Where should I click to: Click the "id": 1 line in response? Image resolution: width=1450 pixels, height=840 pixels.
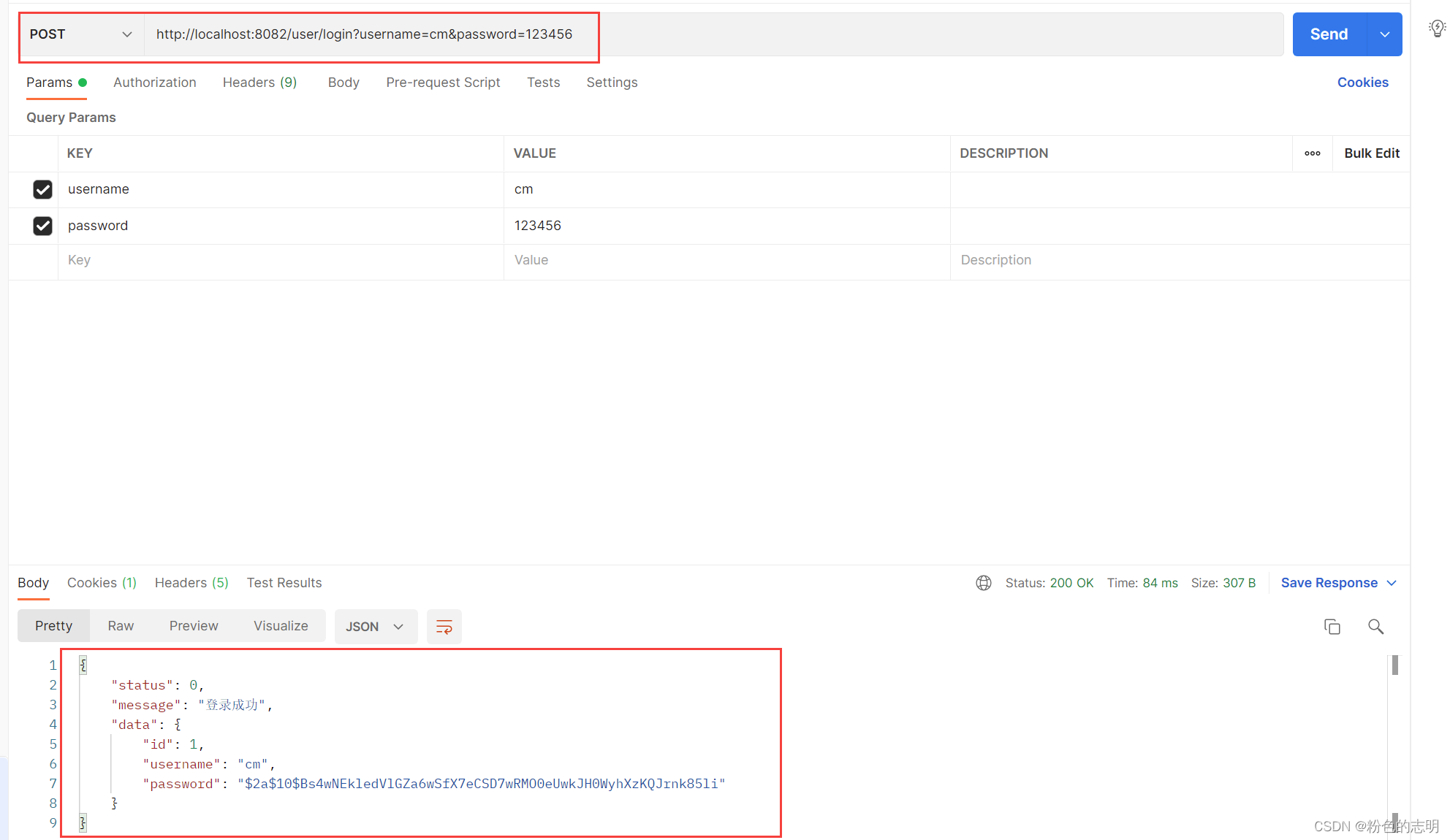(x=173, y=744)
